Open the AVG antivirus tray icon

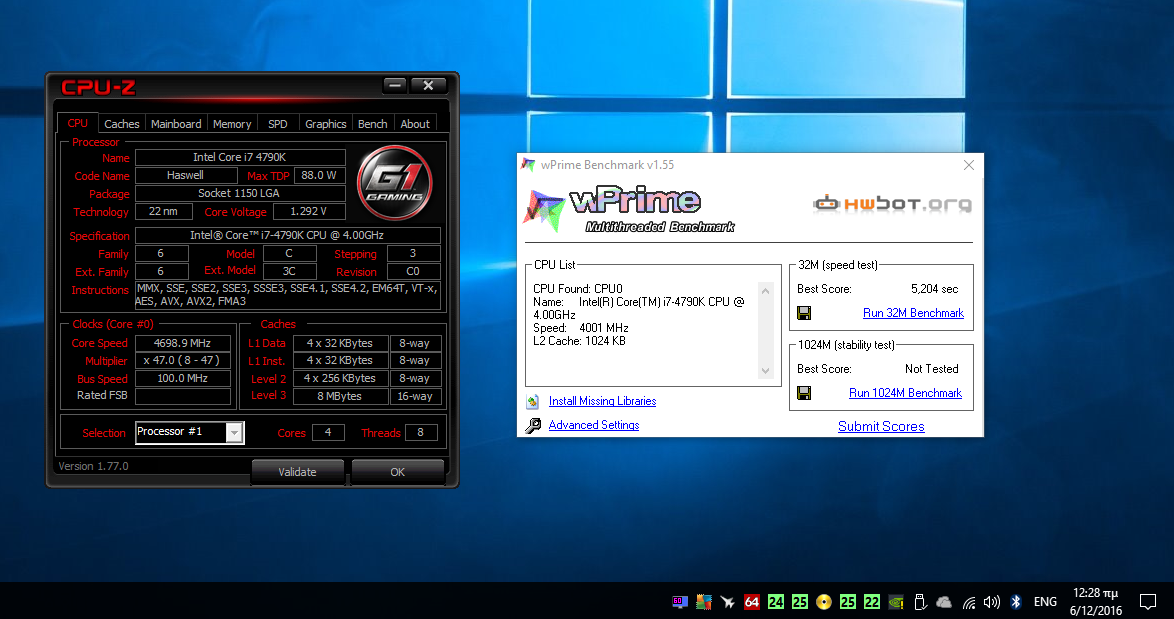point(703,602)
